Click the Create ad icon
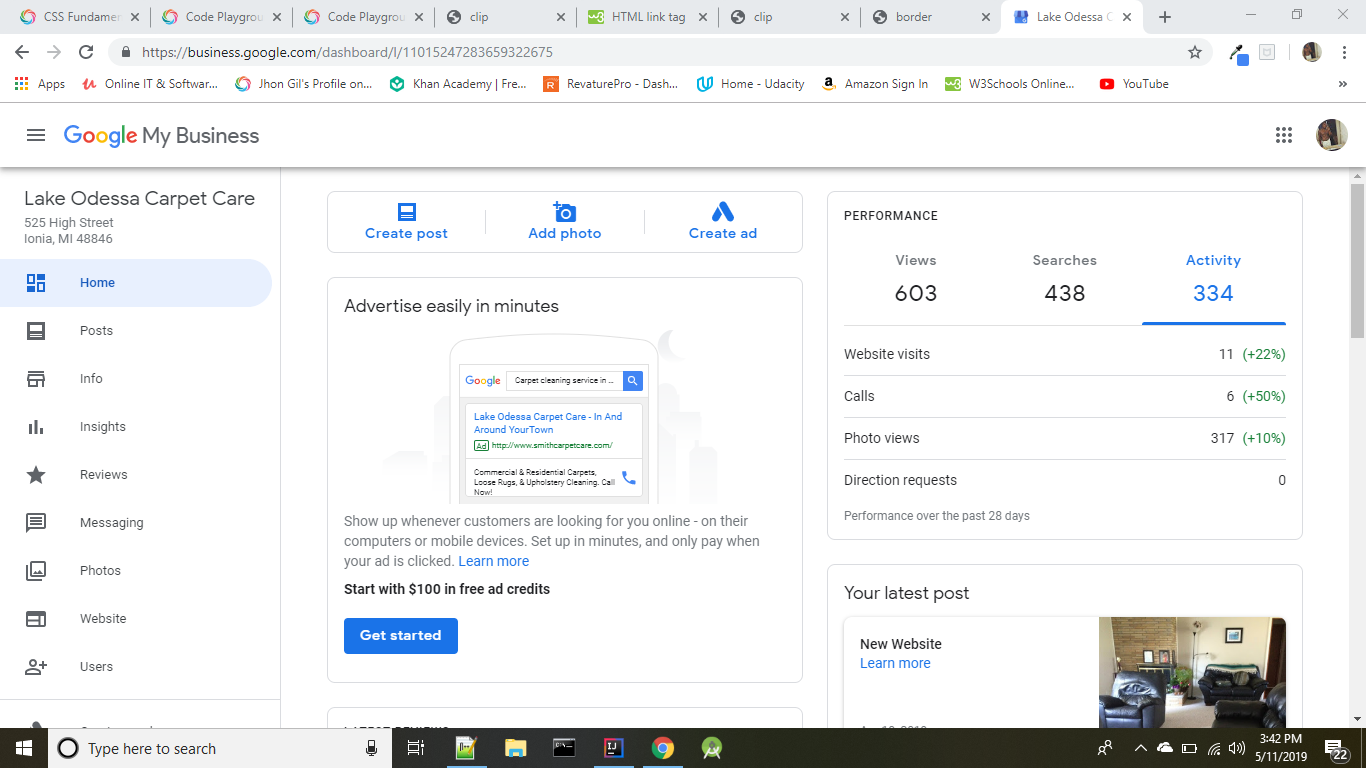Screen dimensions: 1366x768 point(722,212)
